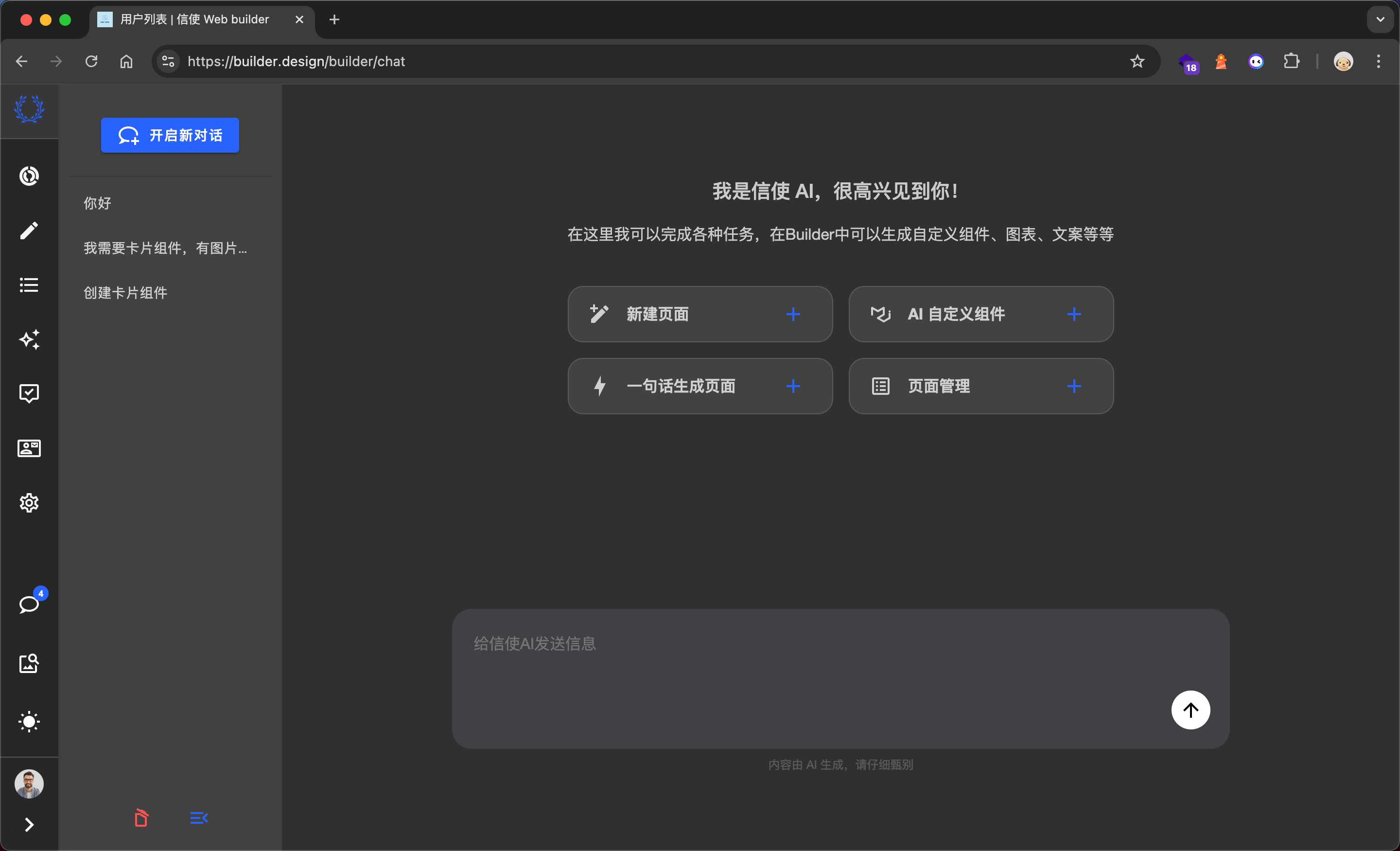
Task: Open the list view icon in sidebar
Action: [x=29, y=285]
